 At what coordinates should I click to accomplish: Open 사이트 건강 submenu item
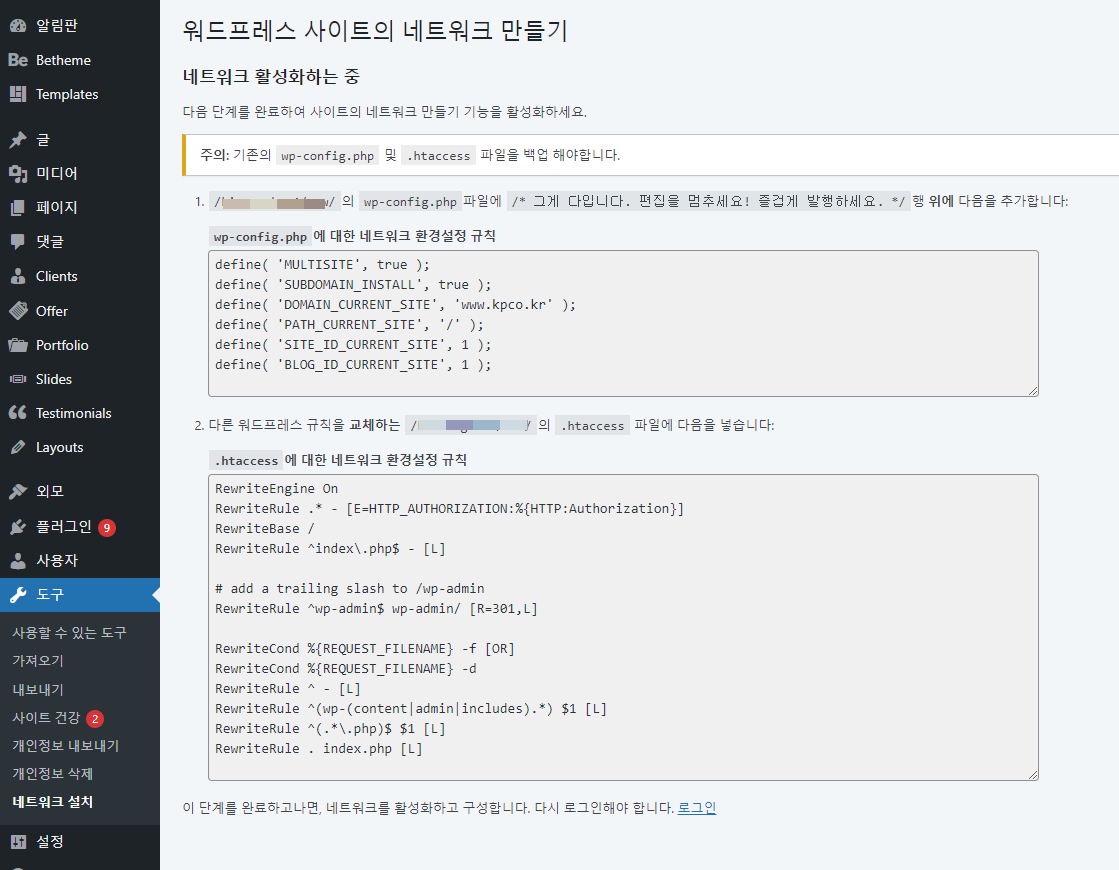(46, 718)
